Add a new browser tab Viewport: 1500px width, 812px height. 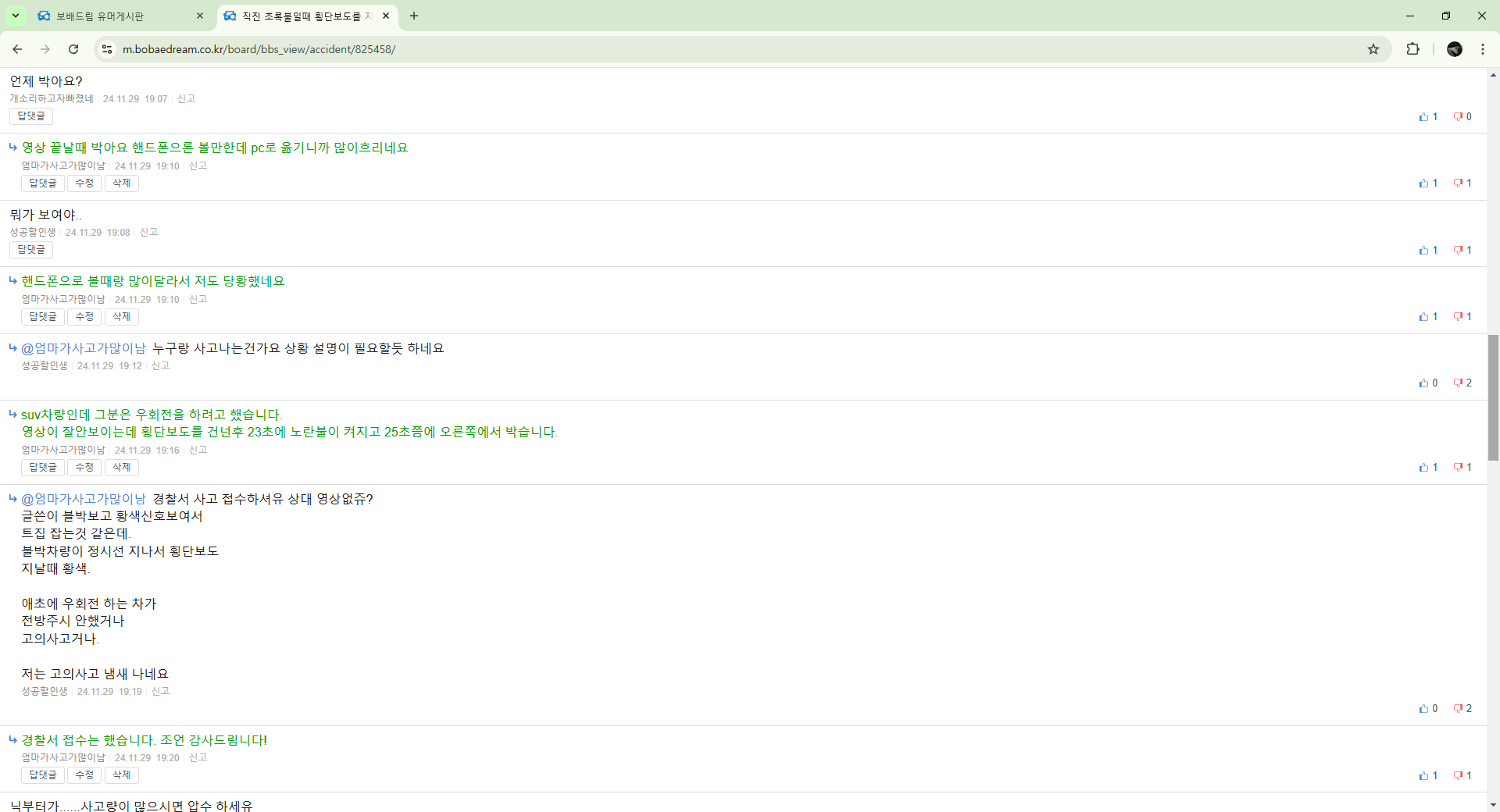tap(414, 16)
